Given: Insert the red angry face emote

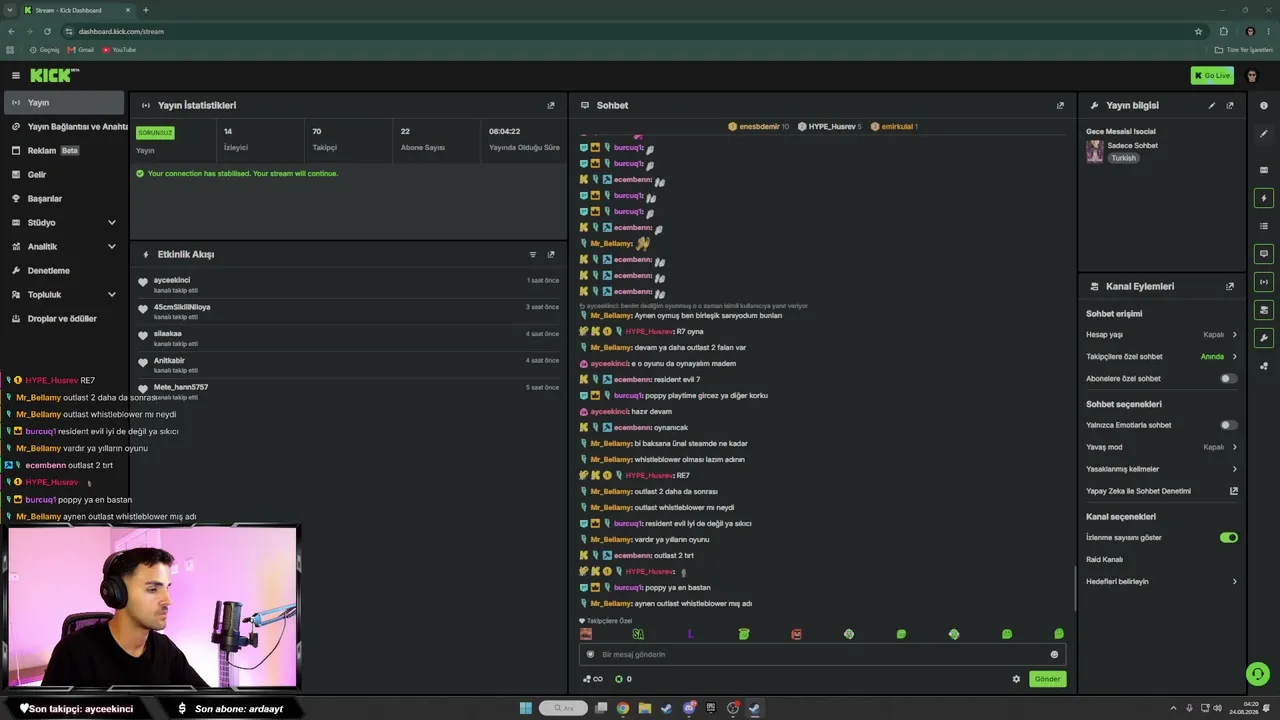Looking at the screenshot, I should point(796,634).
